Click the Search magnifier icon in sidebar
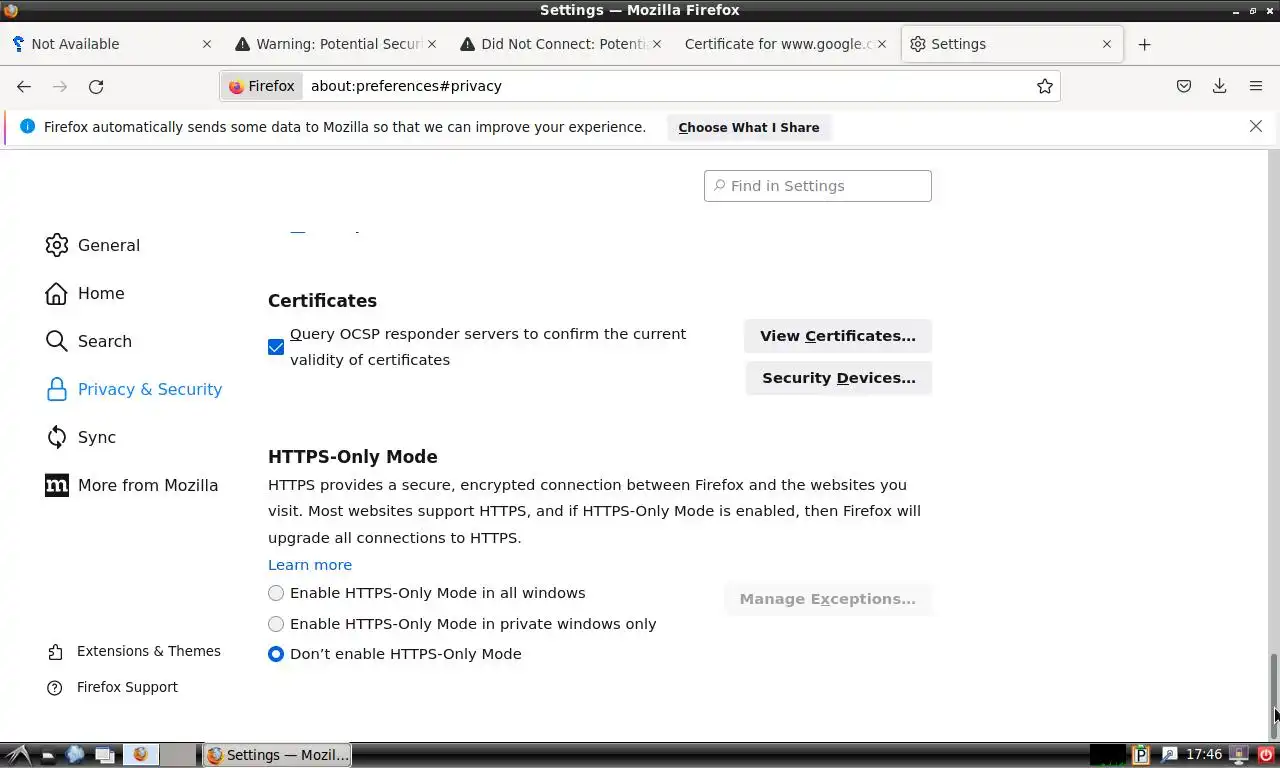The width and height of the screenshot is (1280, 768). [57, 341]
